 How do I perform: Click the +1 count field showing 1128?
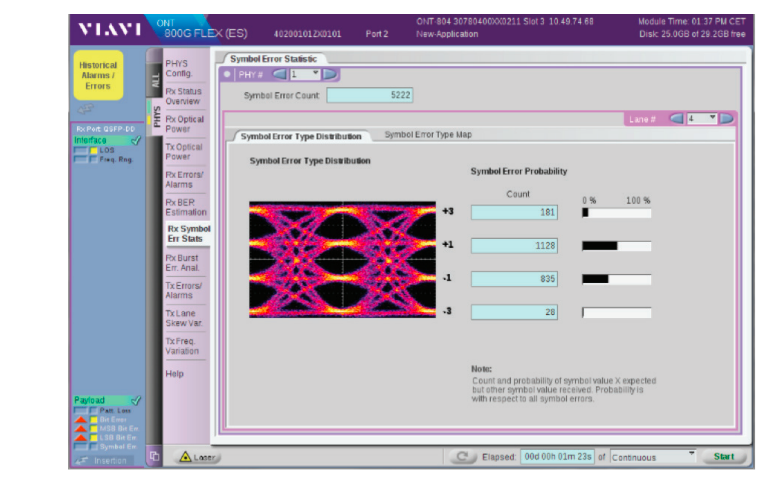tap(514, 246)
